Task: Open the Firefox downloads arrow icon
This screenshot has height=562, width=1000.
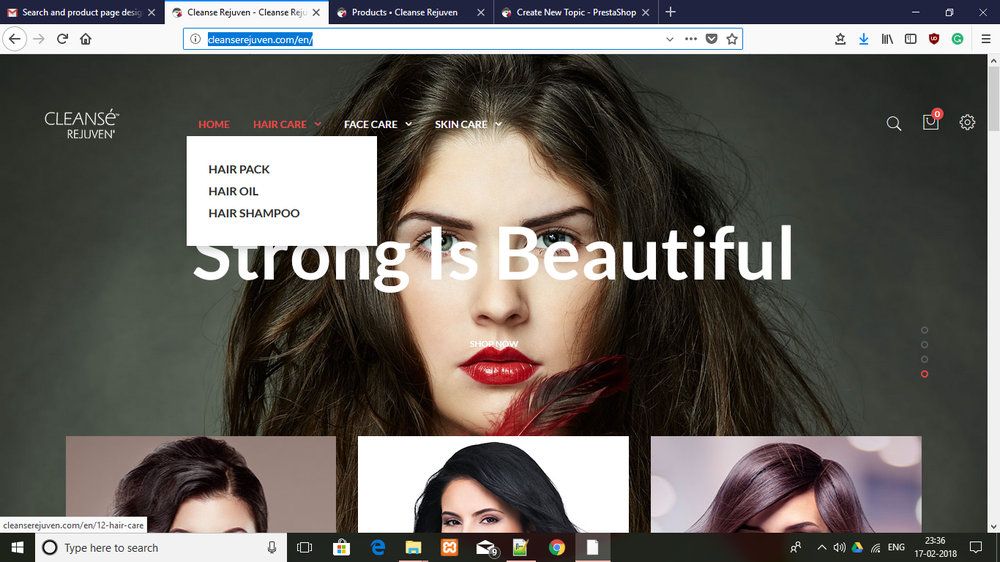Action: (864, 39)
